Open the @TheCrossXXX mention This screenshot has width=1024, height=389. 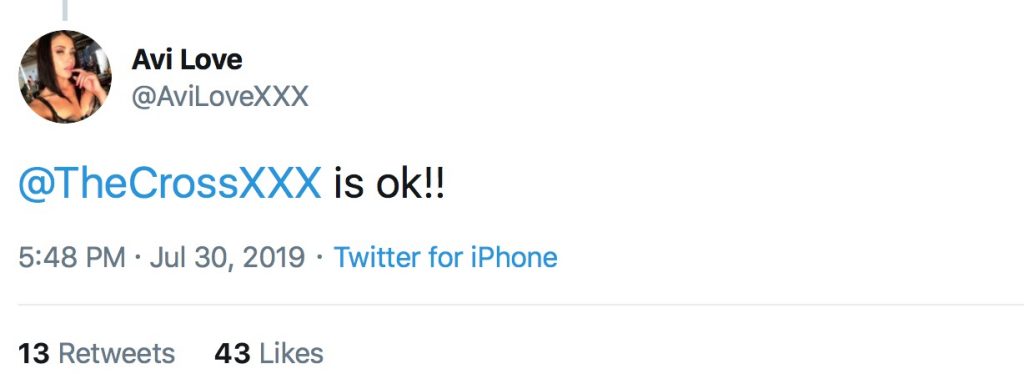[x=170, y=184]
